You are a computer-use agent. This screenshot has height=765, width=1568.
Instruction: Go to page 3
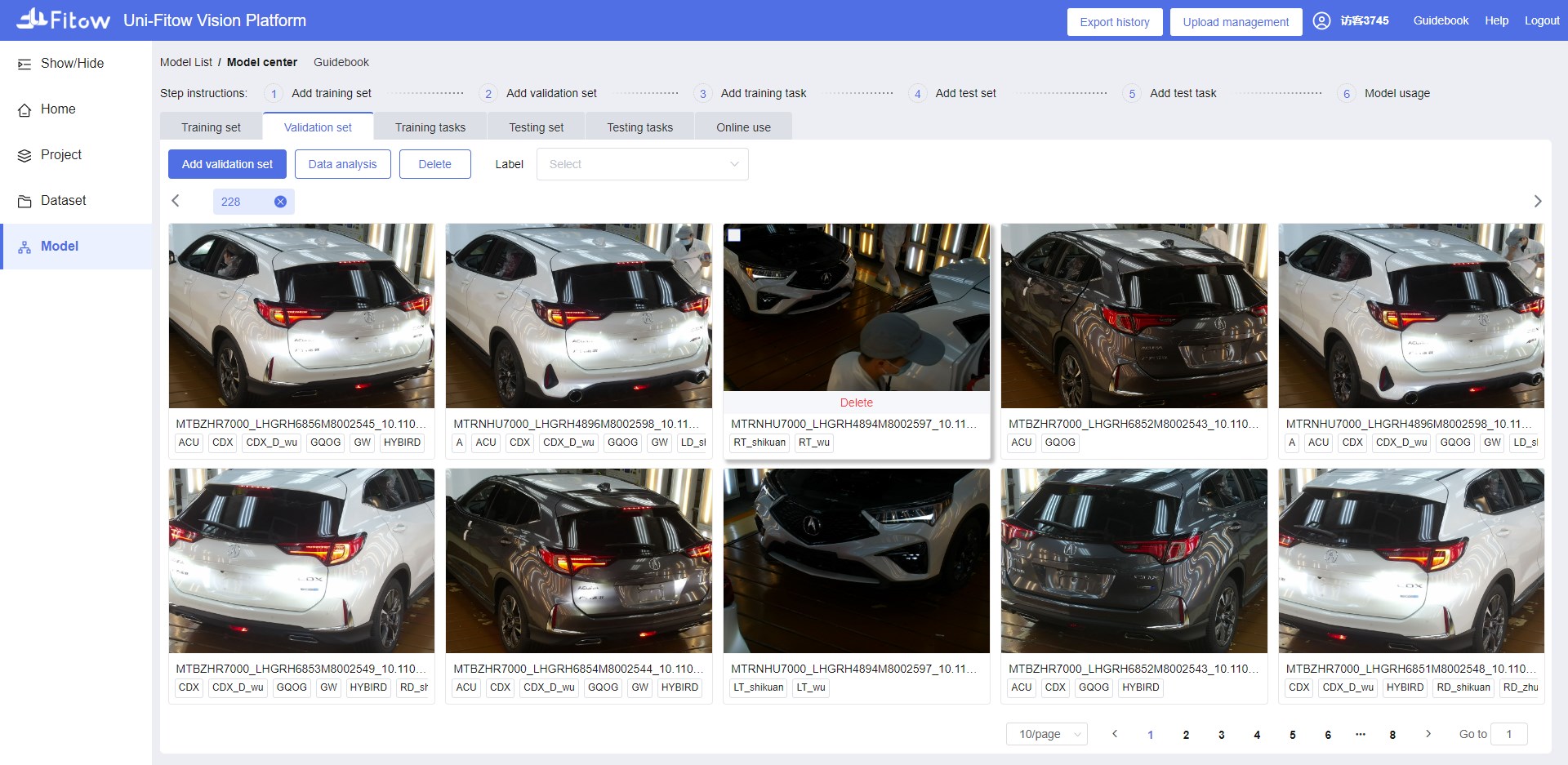pyautogui.click(x=1221, y=735)
